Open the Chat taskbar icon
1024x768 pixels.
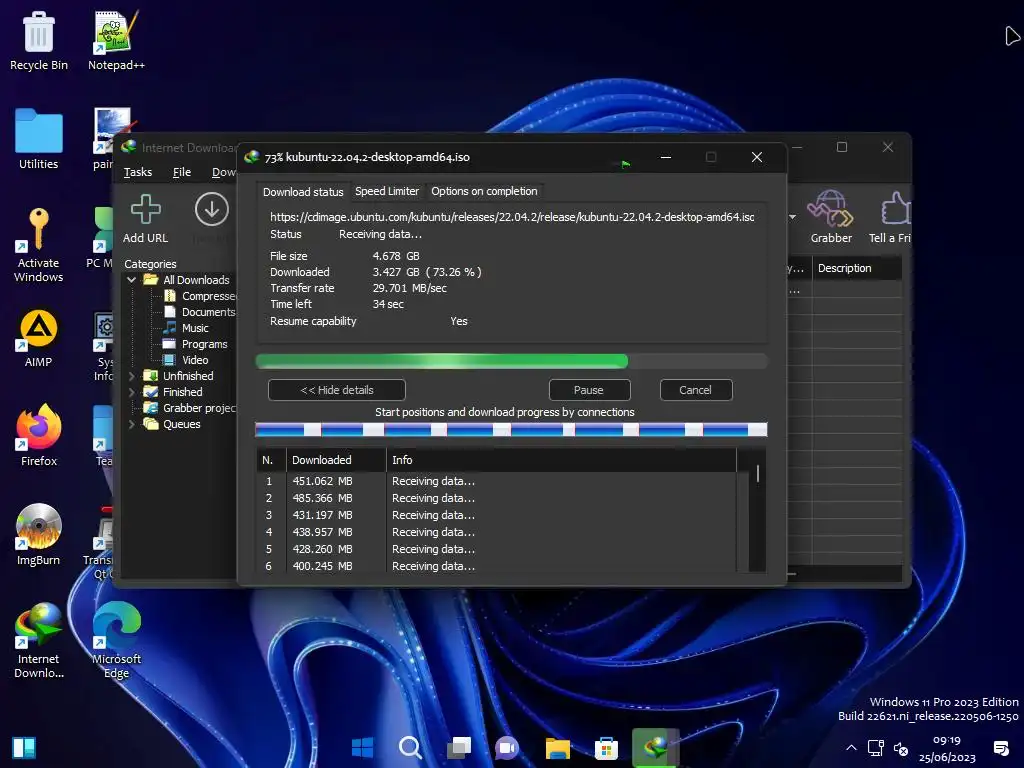[x=507, y=747]
